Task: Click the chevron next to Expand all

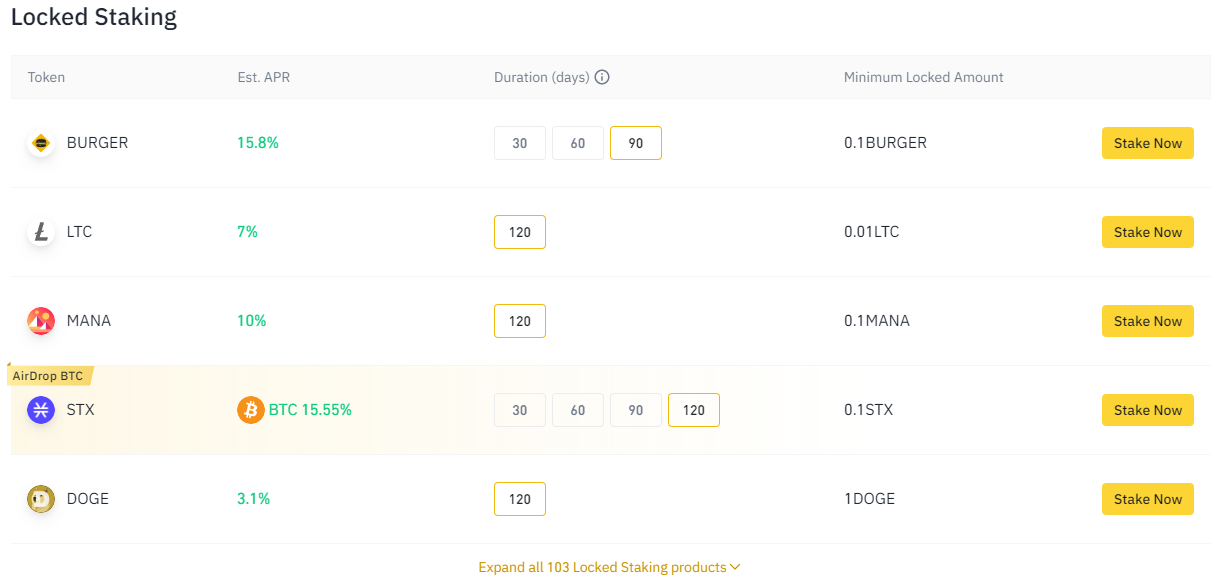Action: [x=735, y=567]
